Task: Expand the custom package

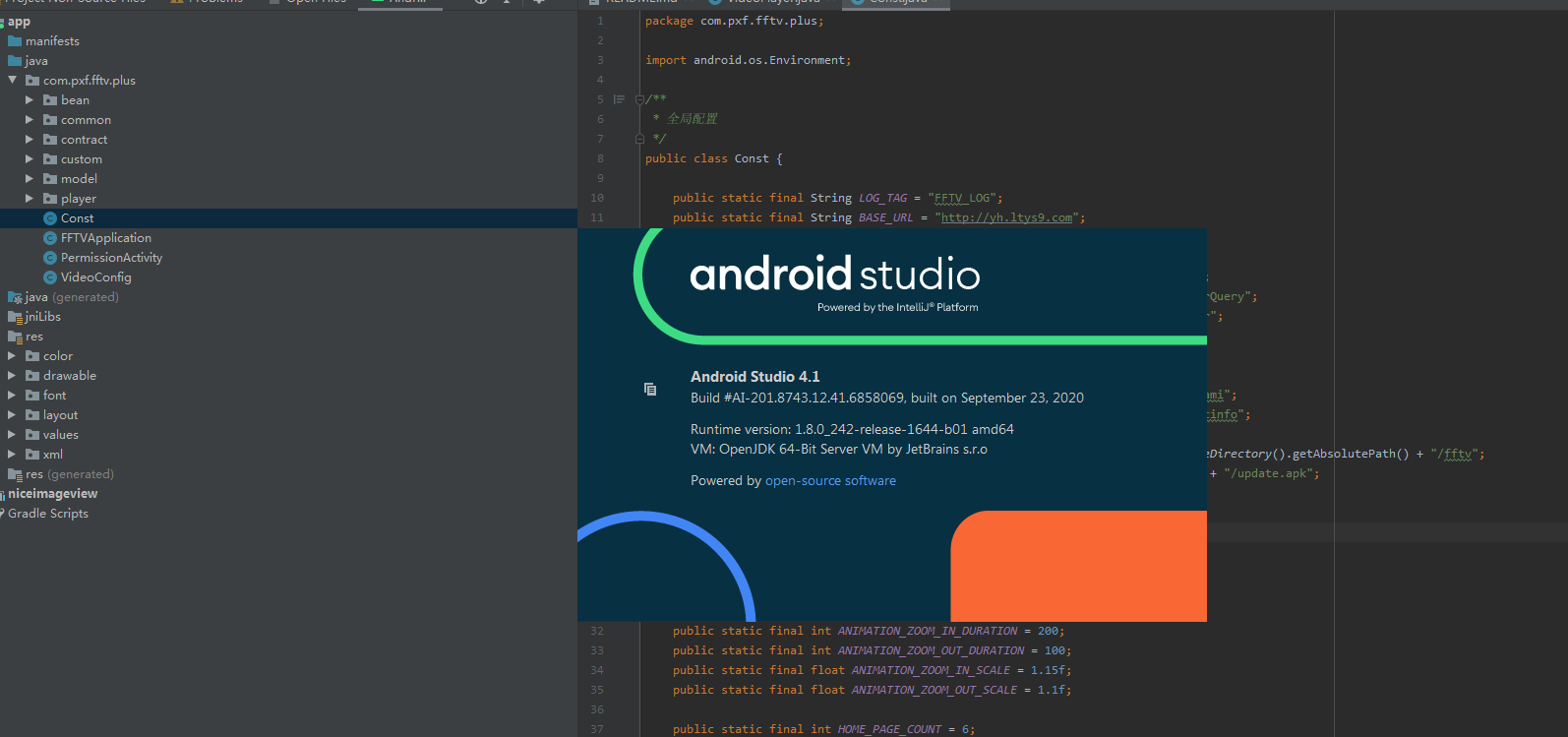Action: [x=30, y=159]
